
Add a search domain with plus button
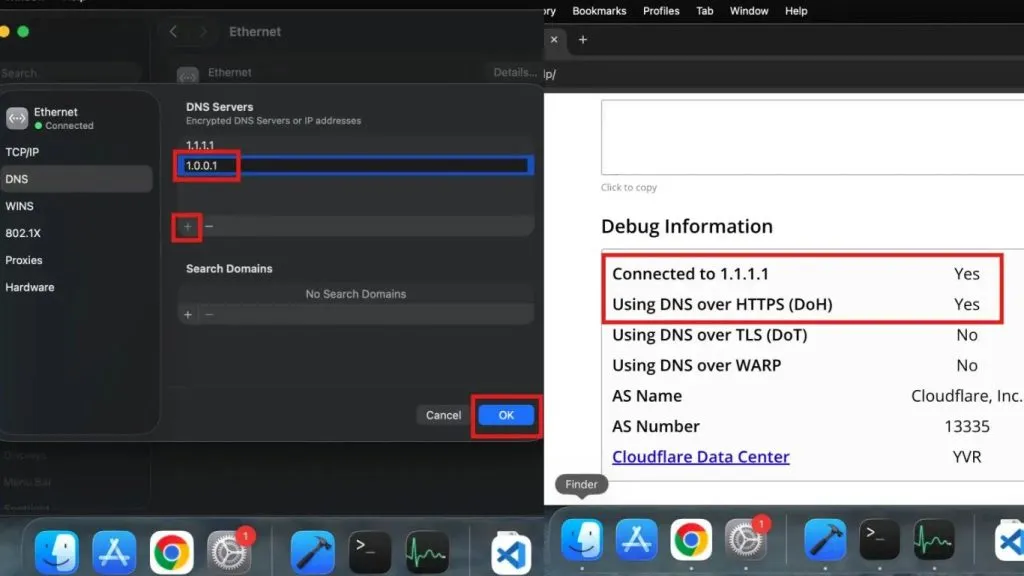(187, 315)
